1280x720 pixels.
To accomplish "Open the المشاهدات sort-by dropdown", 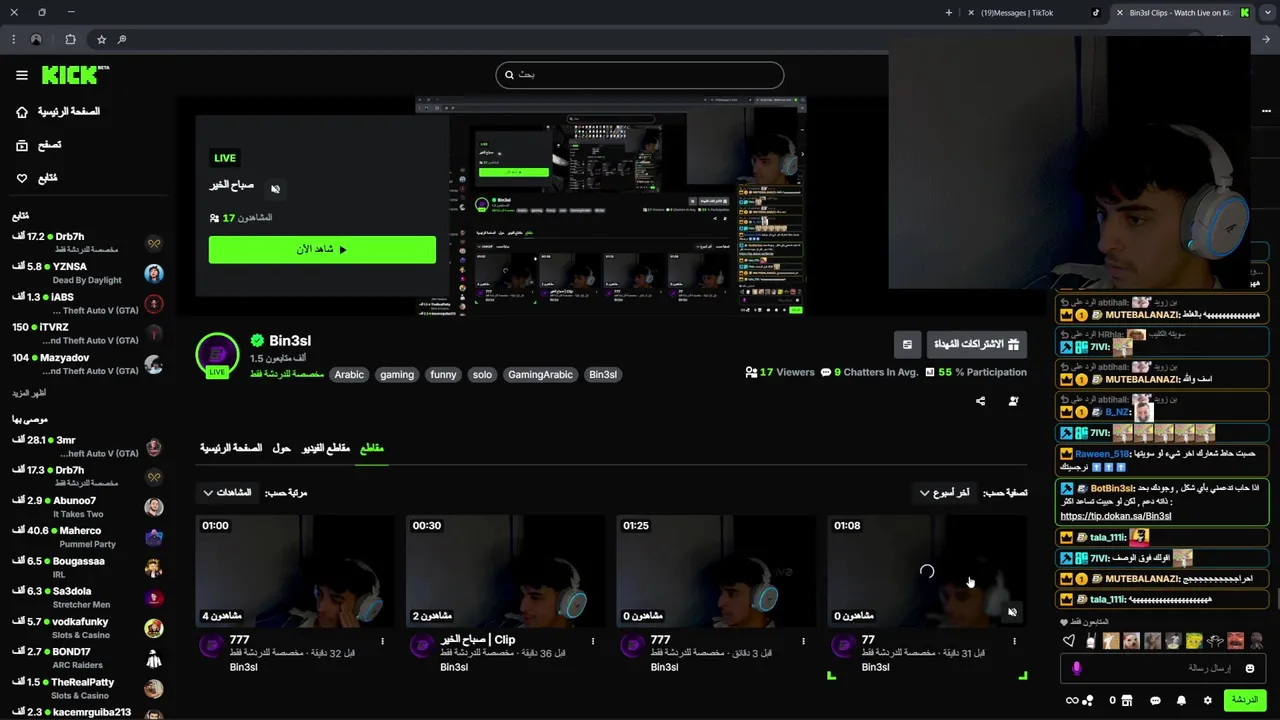I will 227,492.
